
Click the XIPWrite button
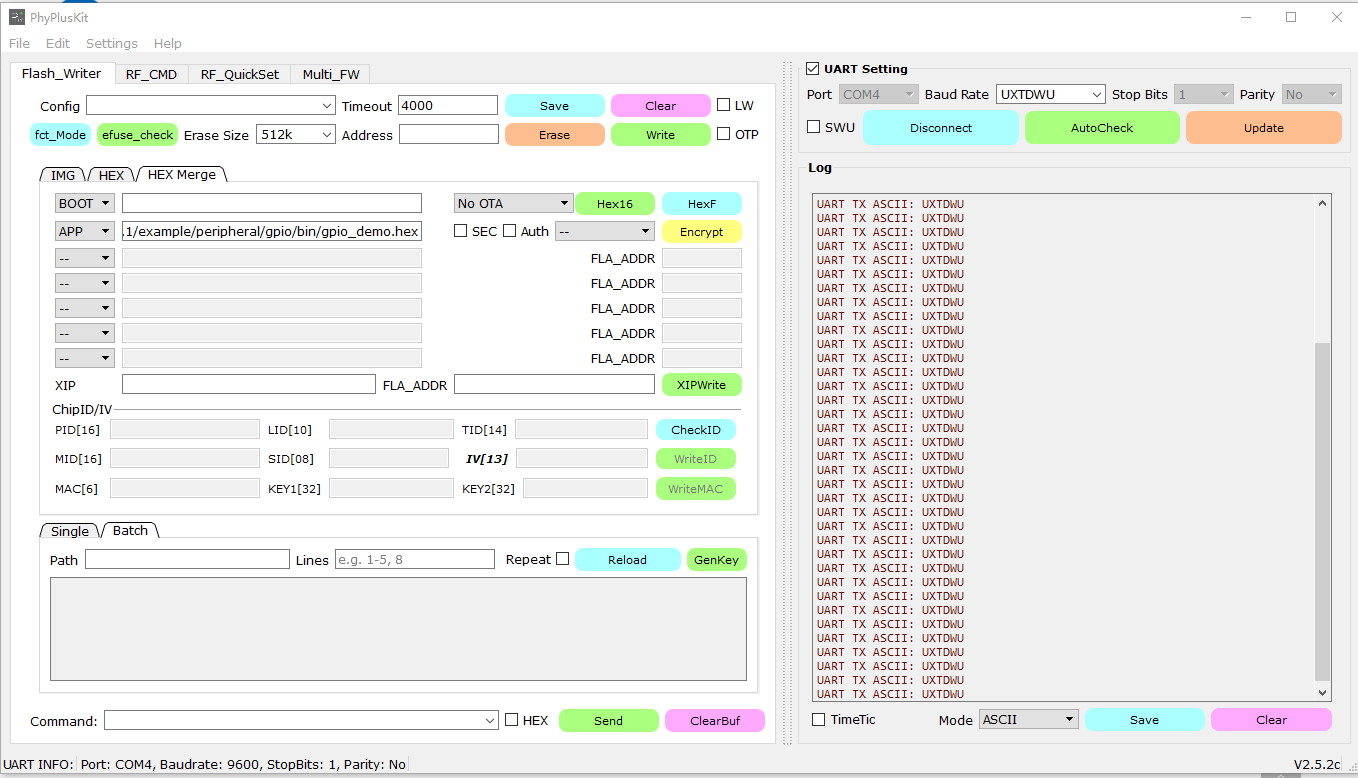point(702,385)
